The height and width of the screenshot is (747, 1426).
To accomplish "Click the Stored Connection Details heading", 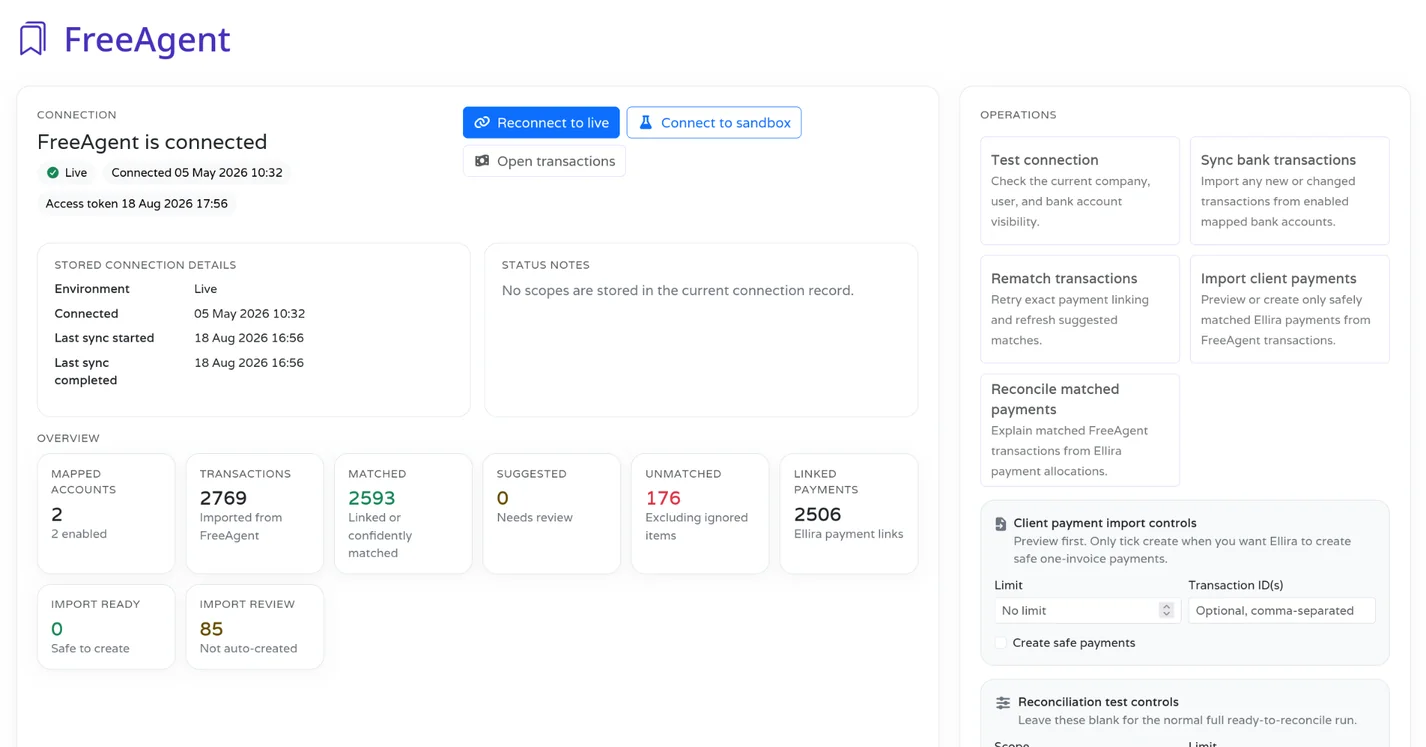I will (145, 265).
